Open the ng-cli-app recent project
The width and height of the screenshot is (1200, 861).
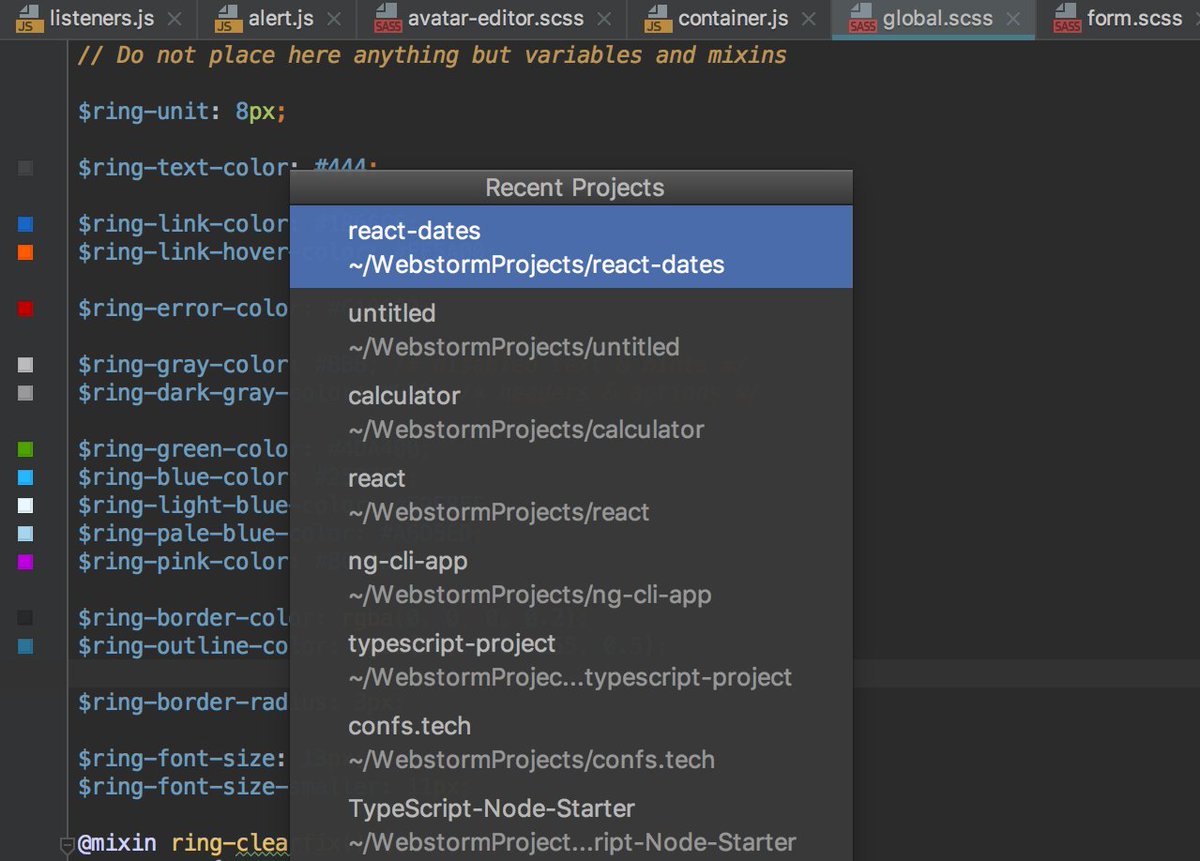click(571, 578)
